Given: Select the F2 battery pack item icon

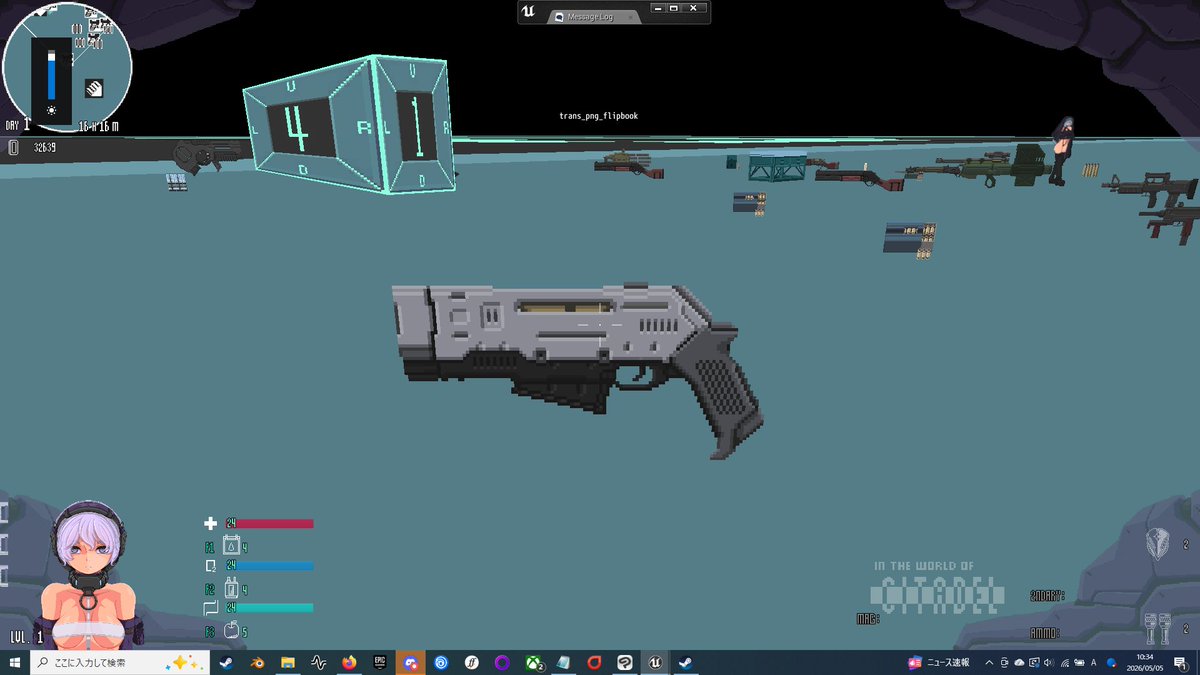Looking at the screenshot, I should coord(230,588).
